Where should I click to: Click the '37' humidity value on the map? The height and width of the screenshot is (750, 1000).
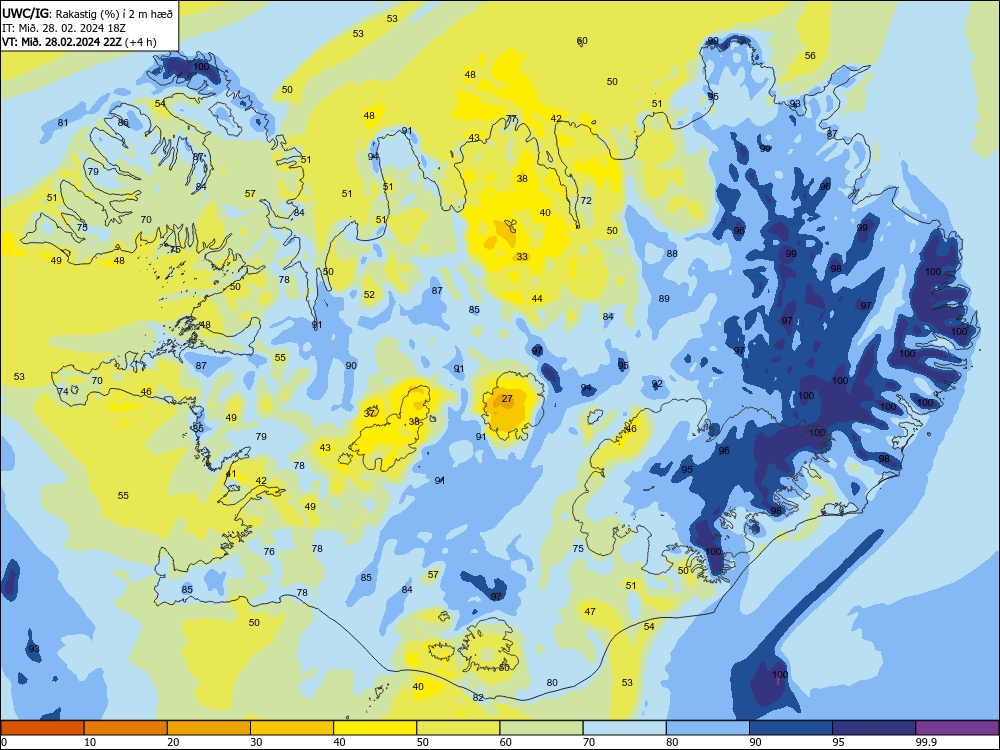click(369, 413)
